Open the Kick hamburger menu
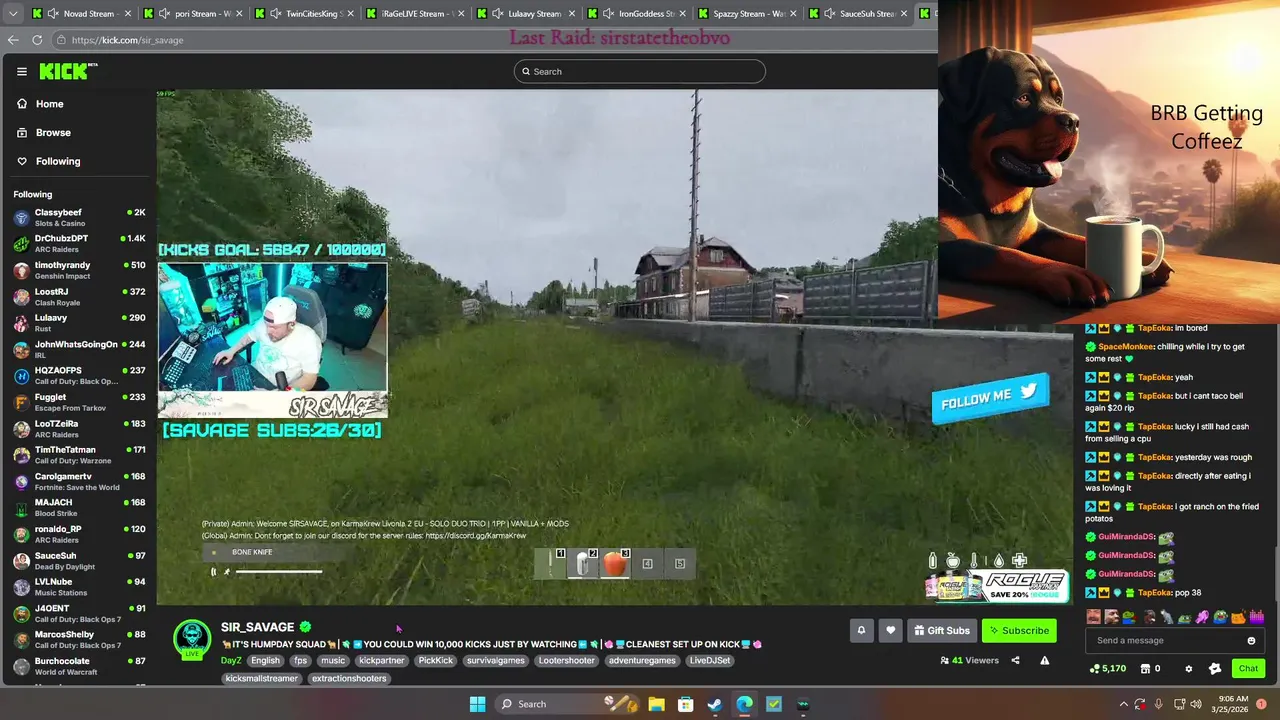This screenshot has height=720, width=1280. point(21,71)
